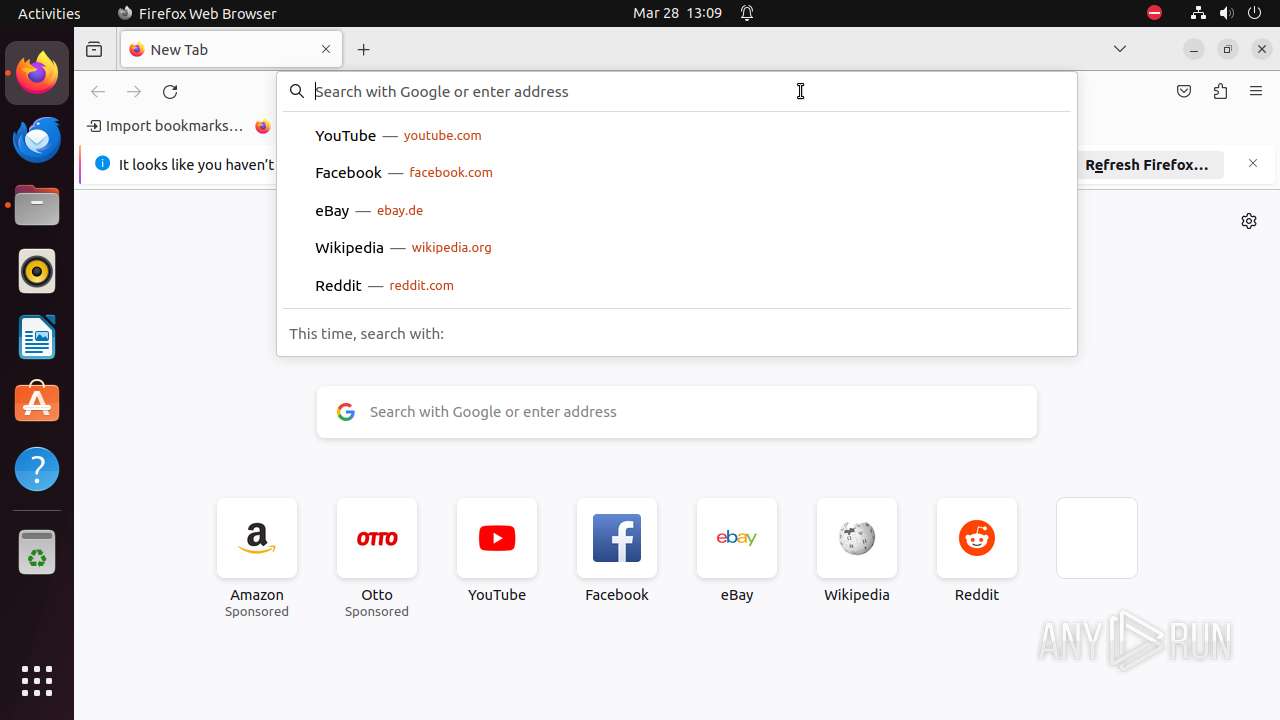The image size is (1280, 720).
Task: Open the Firefox application menu
Action: pos(1256,92)
